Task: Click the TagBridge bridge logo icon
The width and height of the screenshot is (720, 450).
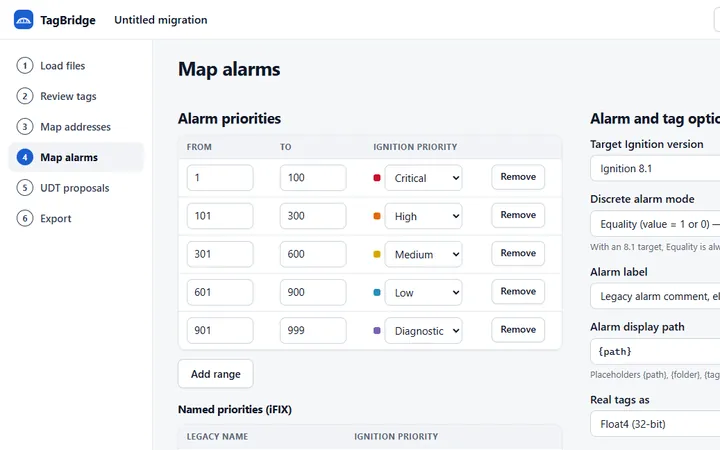Action: (23, 20)
